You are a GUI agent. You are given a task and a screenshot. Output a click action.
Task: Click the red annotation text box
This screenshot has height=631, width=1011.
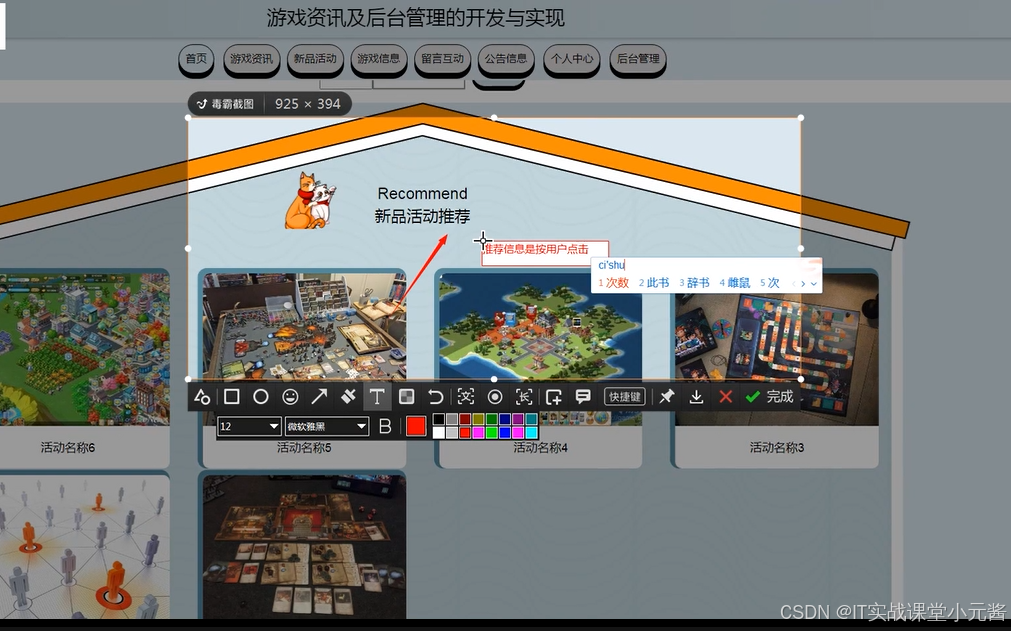545,253
